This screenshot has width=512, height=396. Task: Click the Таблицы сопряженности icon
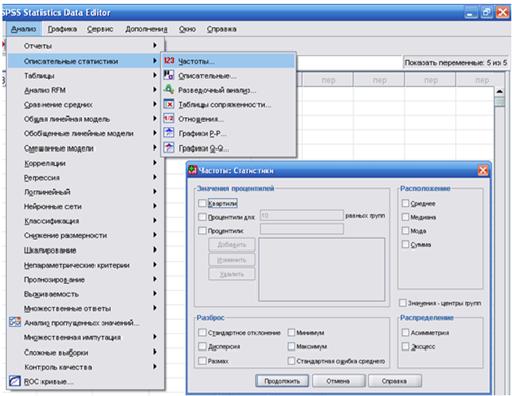(x=169, y=104)
